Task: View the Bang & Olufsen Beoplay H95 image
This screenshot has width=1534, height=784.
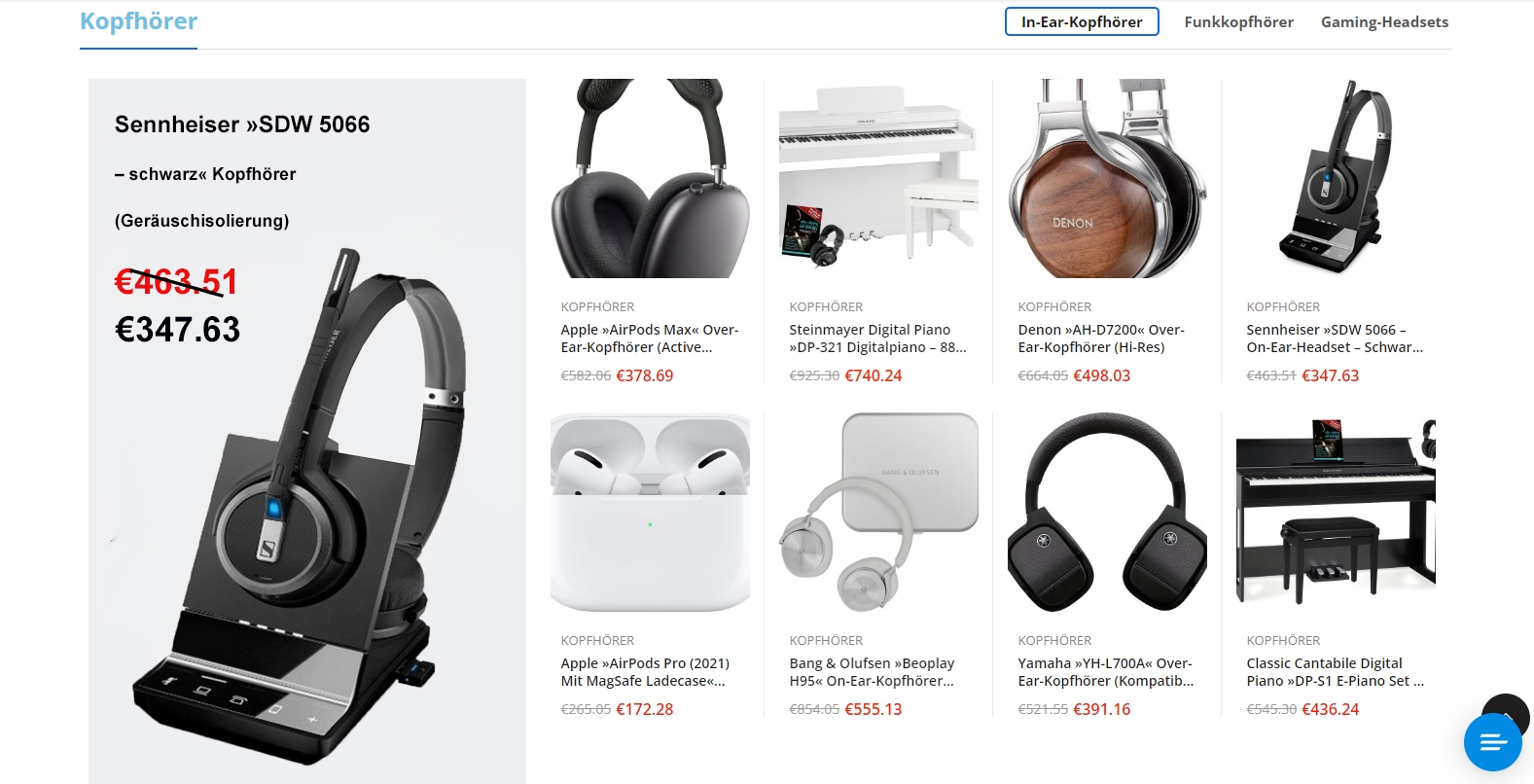Action: pyautogui.click(x=878, y=512)
